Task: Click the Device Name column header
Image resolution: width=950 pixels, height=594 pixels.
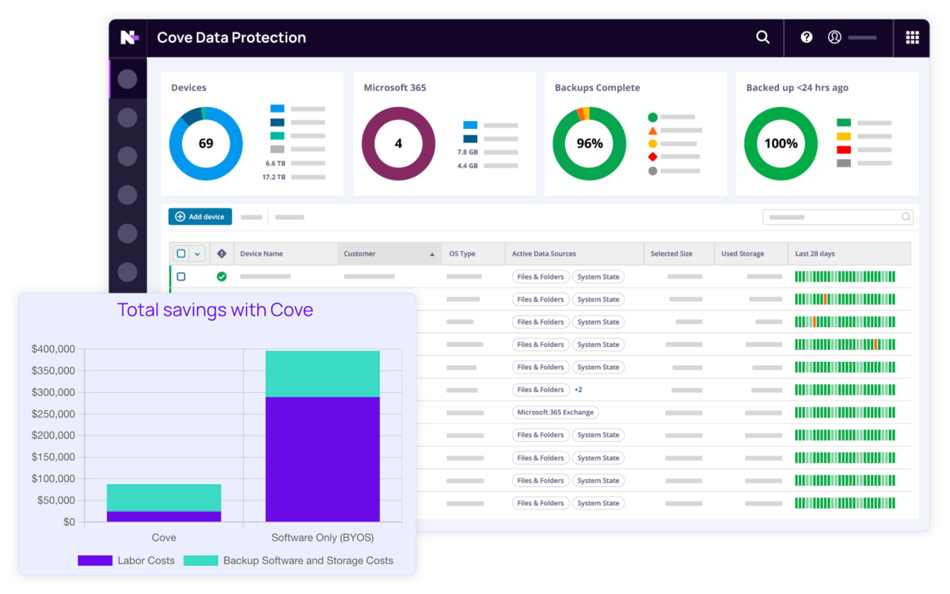Action: tap(261, 253)
